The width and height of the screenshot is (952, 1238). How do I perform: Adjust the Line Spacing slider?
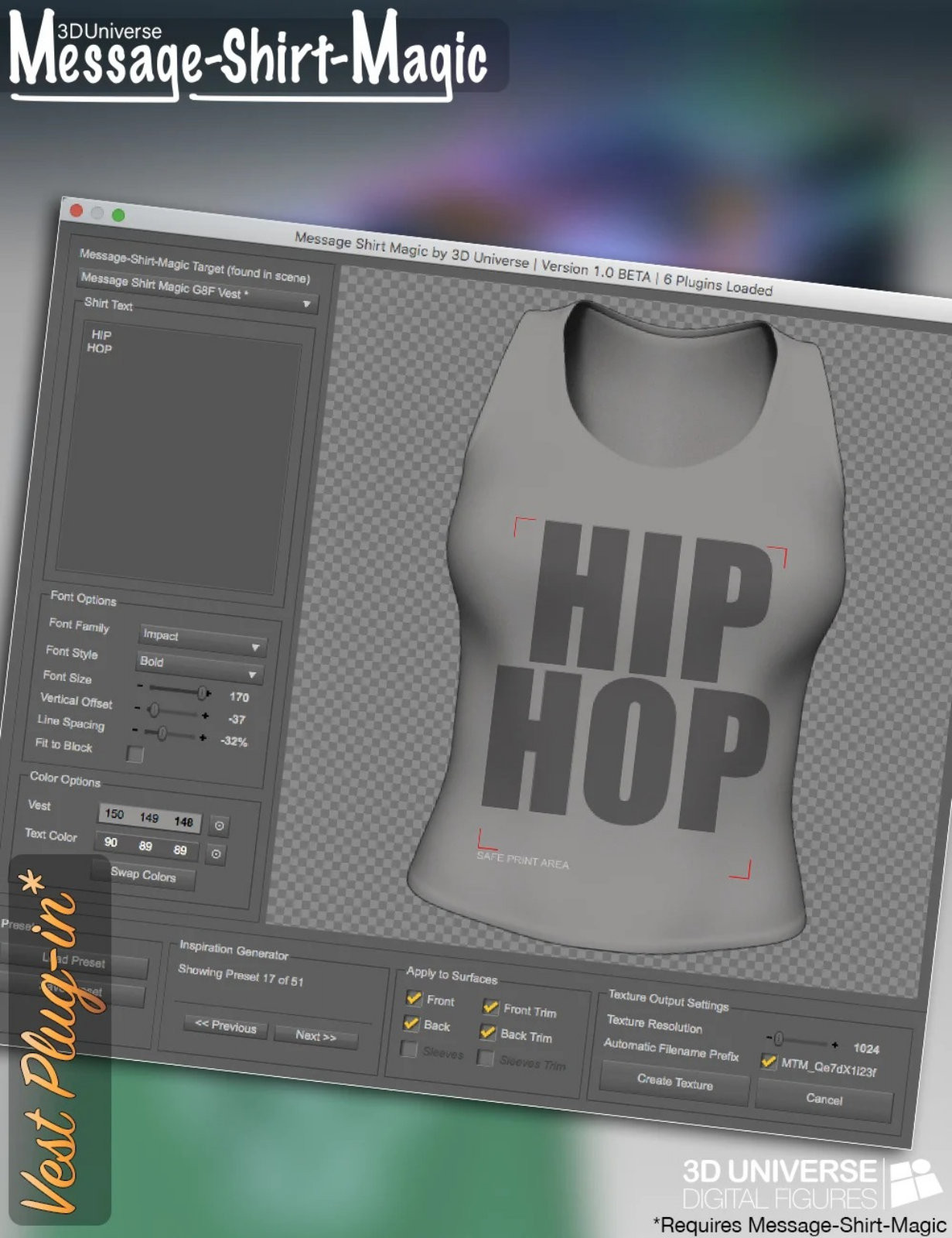tap(169, 734)
